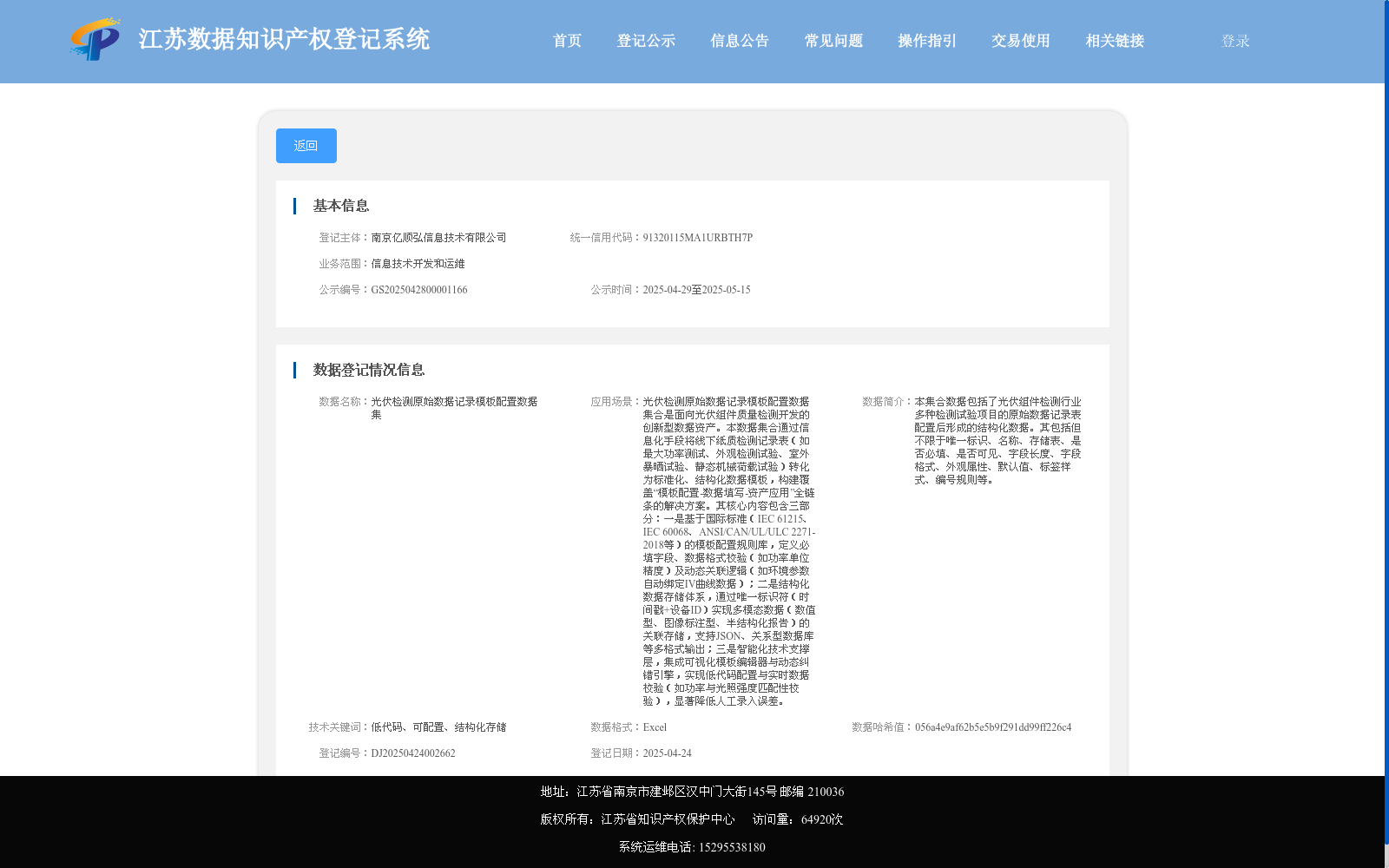Click data name 光伏检测原始数据记录模板配置数据集
Image resolution: width=1389 pixels, height=868 pixels.
point(454,408)
